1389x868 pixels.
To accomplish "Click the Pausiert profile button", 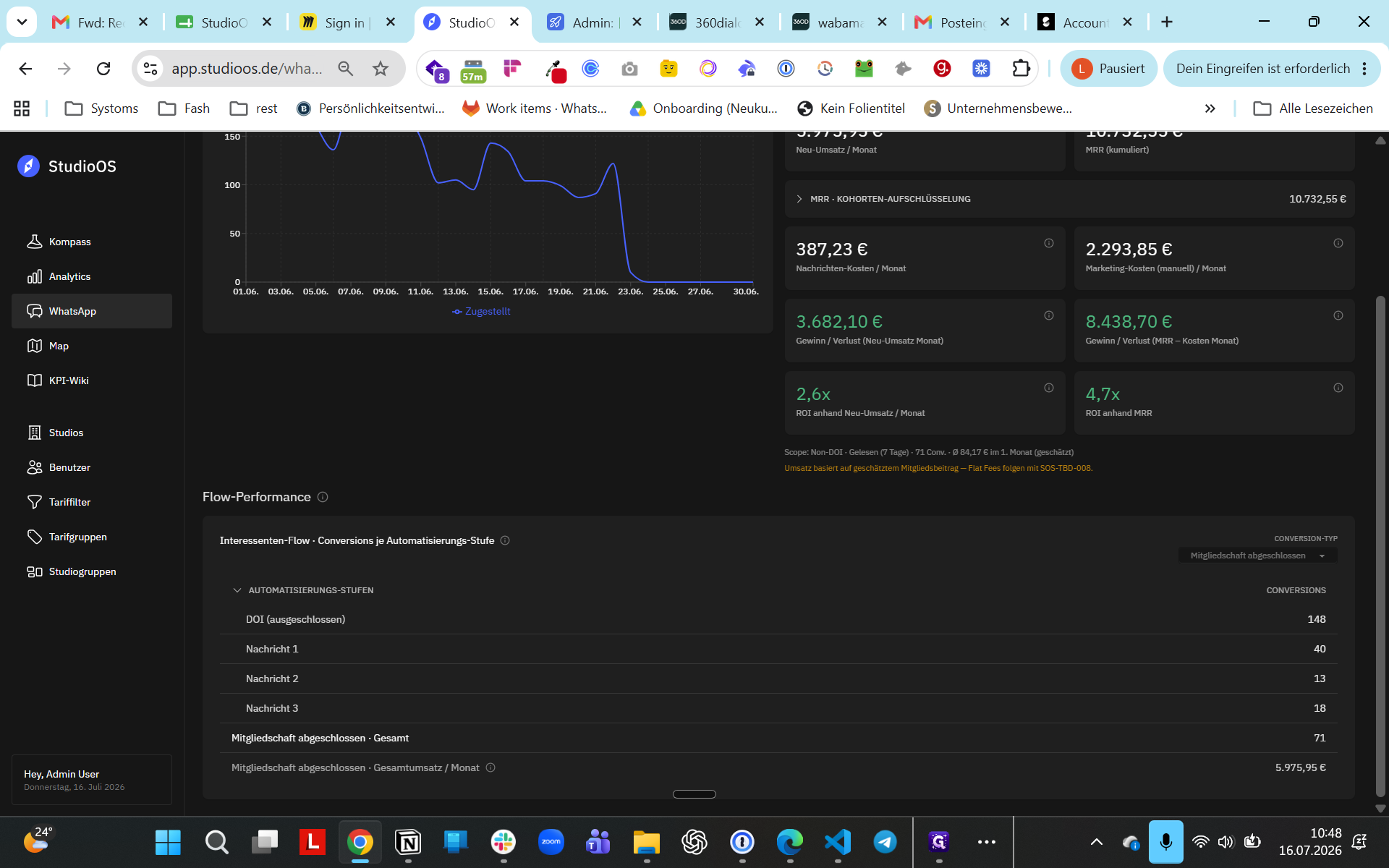I will 1108,69.
